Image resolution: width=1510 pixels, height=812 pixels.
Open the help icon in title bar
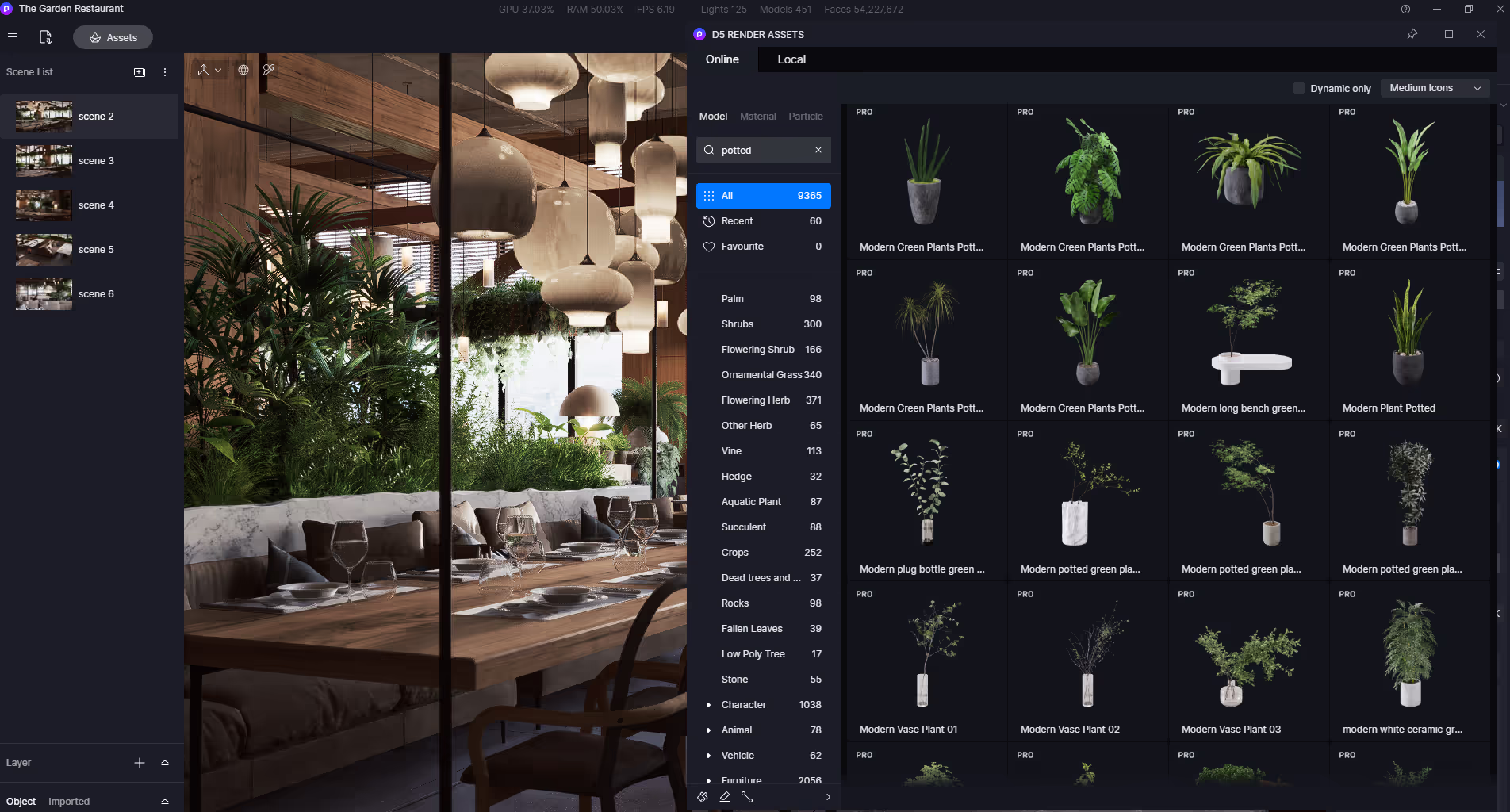(1406, 10)
